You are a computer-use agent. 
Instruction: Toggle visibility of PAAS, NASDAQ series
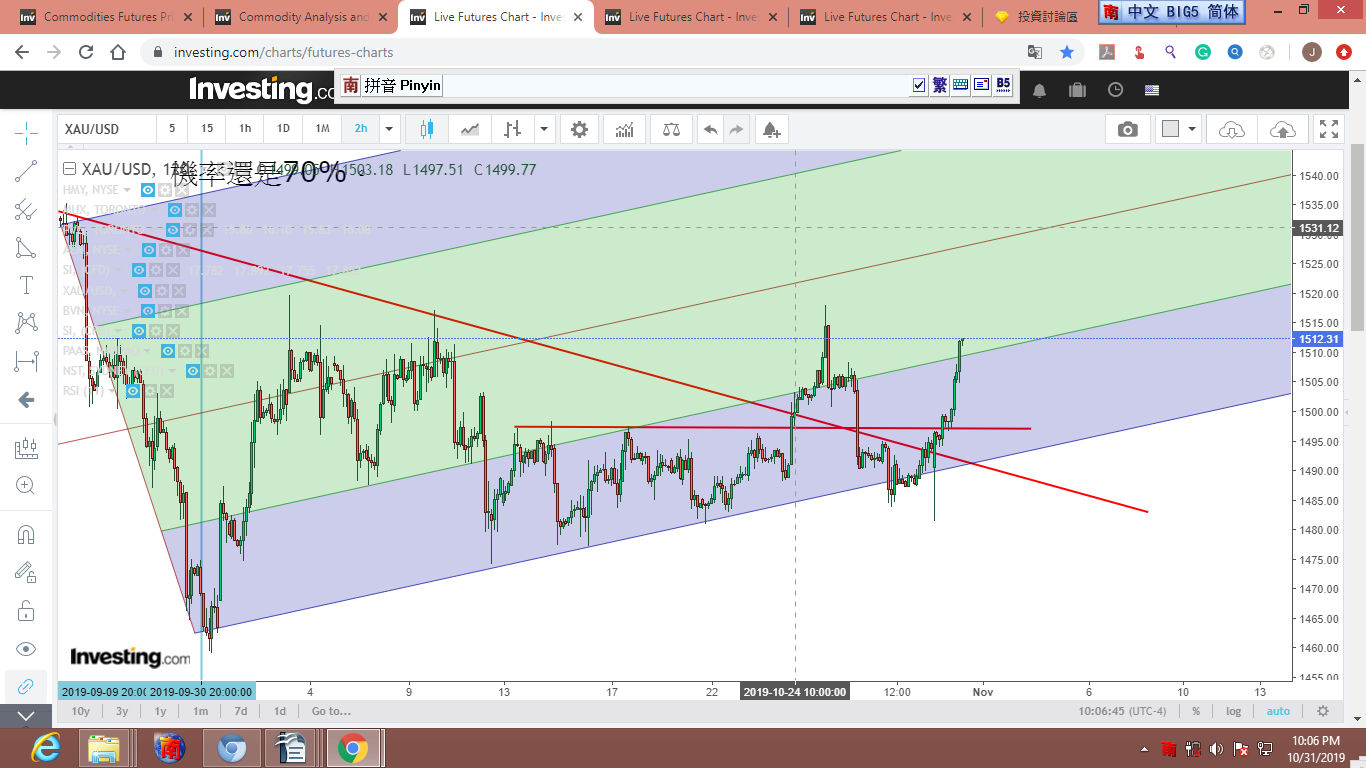coord(169,351)
